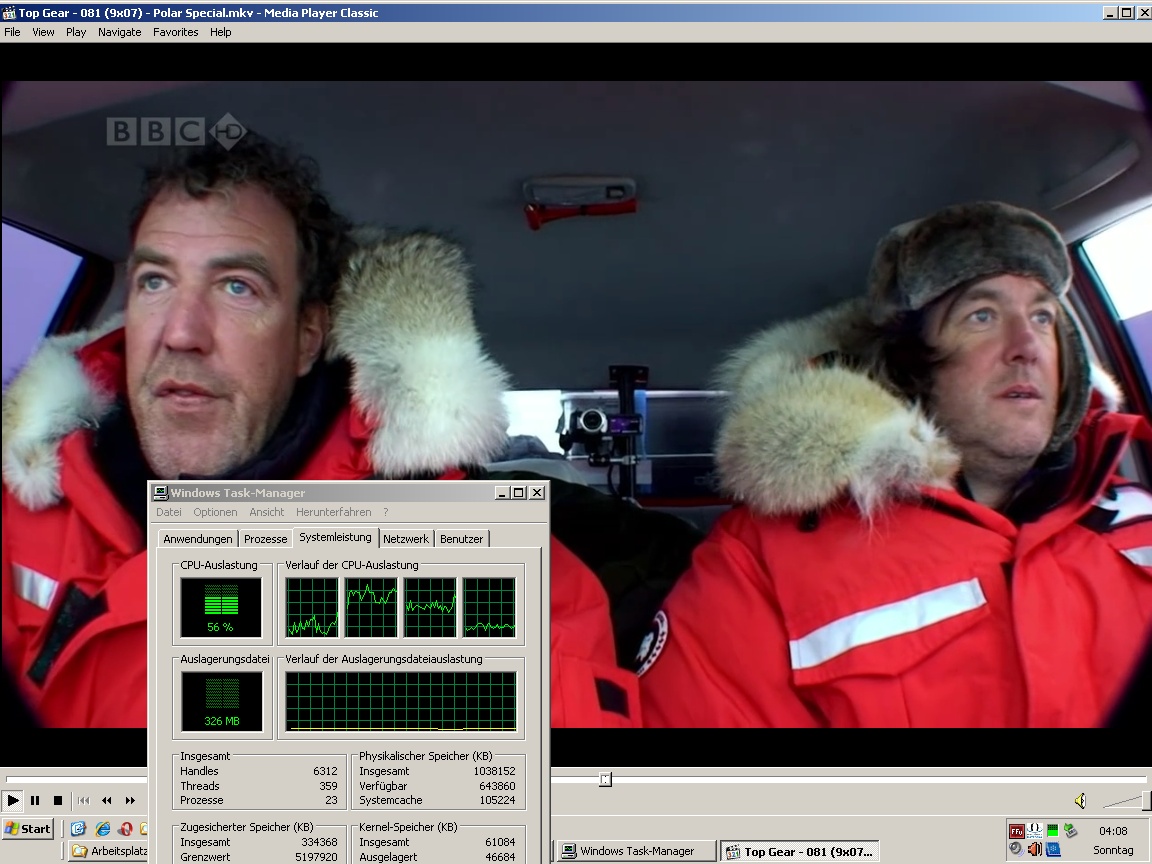Viewport: 1152px width, 864px height.
Task: Switch to the Netzwerk tab
Action: pos(405,539)
